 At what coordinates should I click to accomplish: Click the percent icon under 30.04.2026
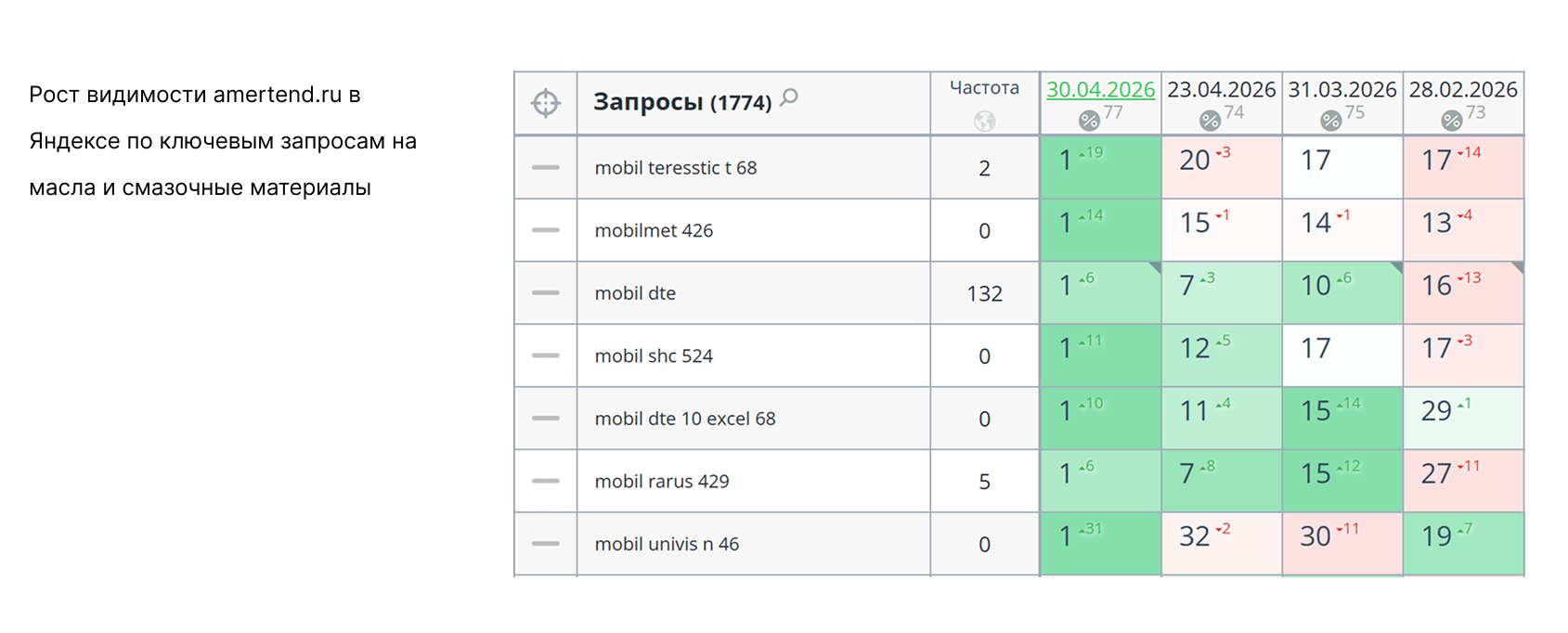pos(1089,121)
